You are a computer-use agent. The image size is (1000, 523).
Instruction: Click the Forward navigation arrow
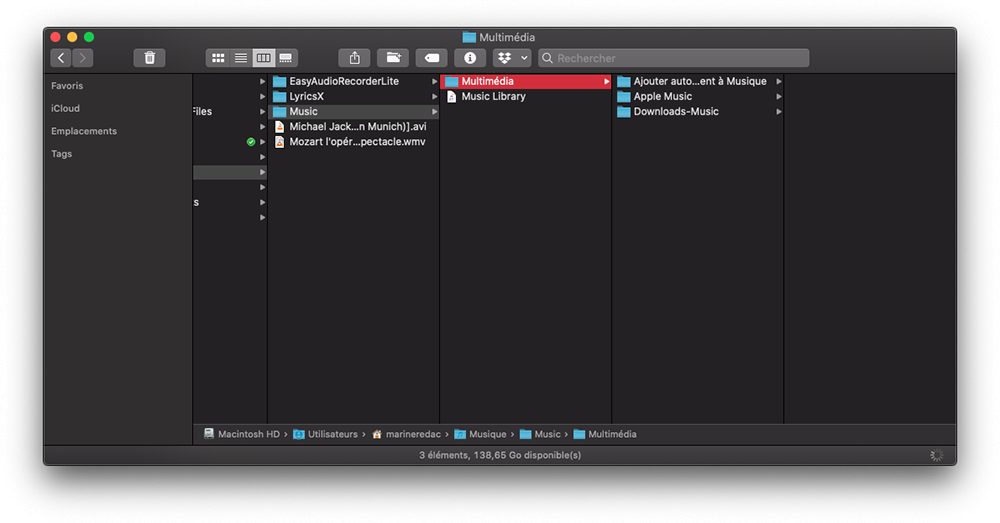point(82,58)
